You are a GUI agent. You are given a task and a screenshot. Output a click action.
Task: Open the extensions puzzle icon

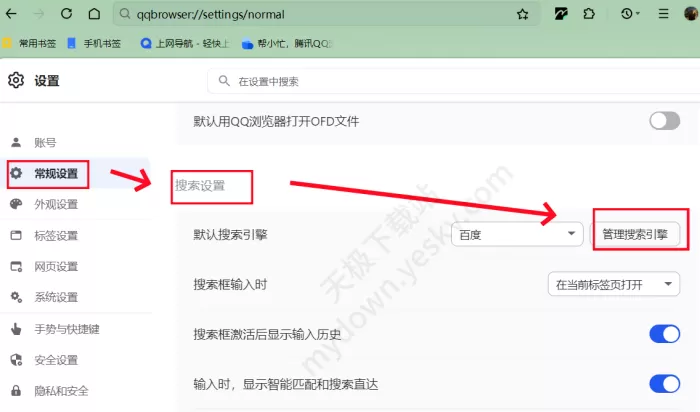pyautogui.click(x=589, y=14)
